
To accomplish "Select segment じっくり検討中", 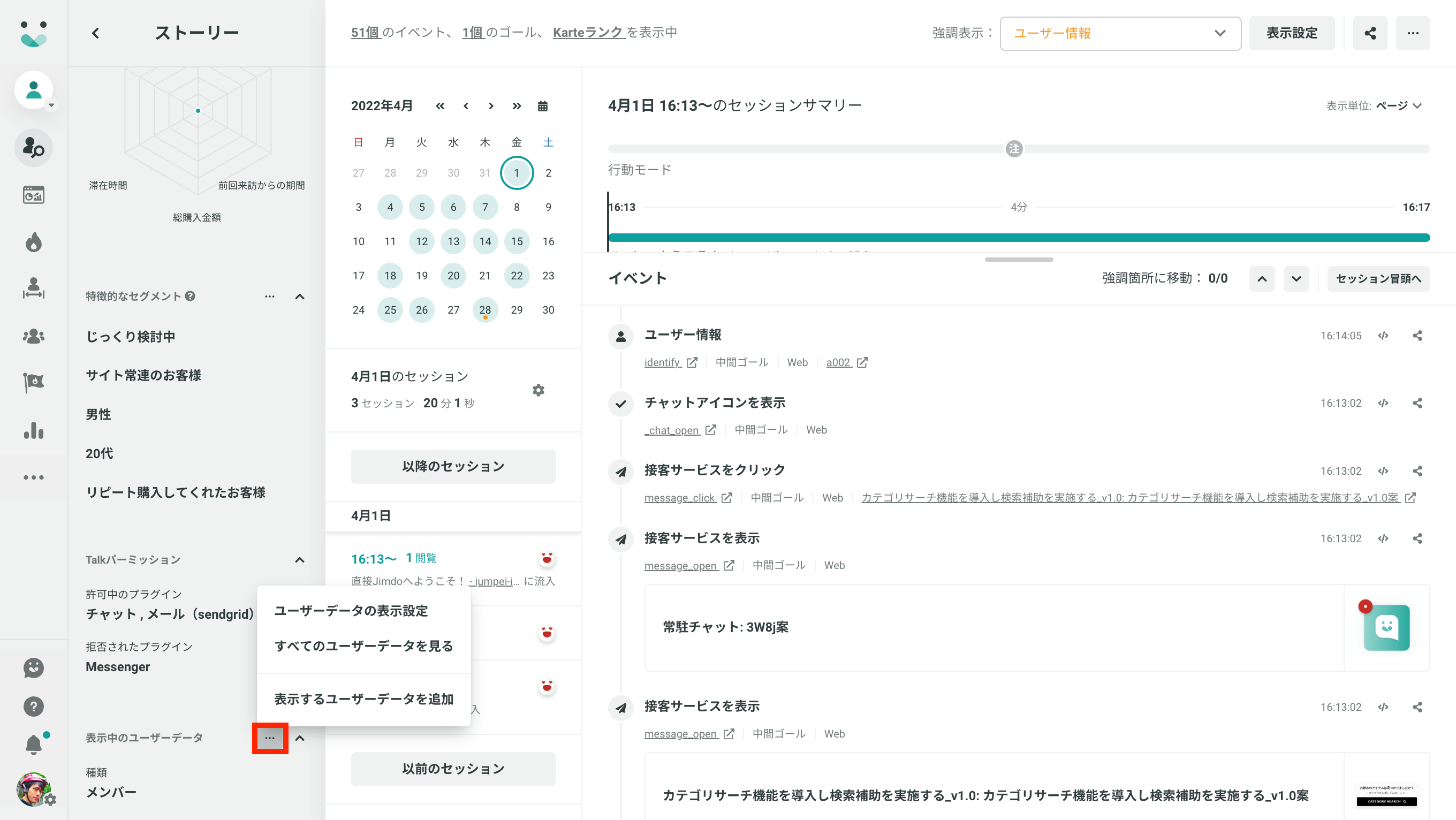I will [x=131, y=336].
